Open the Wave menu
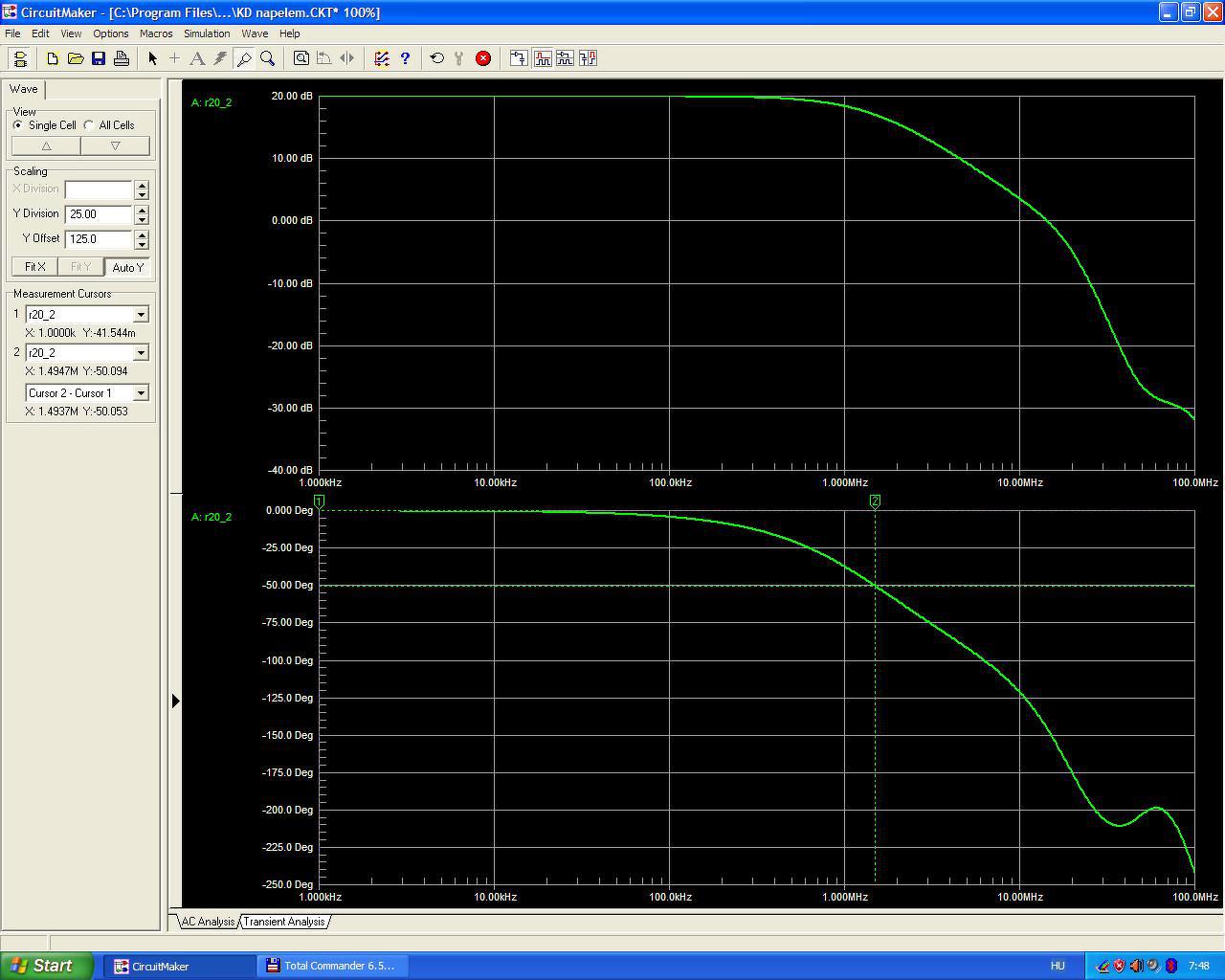Viewport: 1225px width, 980px height. [x=255, y=33]
